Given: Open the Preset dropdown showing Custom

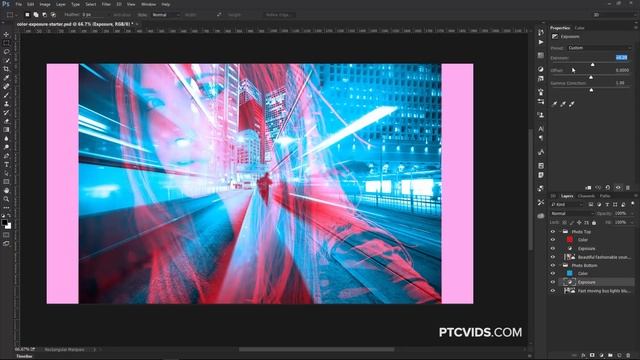Looking at the screenshot, I should pos(599,48).
